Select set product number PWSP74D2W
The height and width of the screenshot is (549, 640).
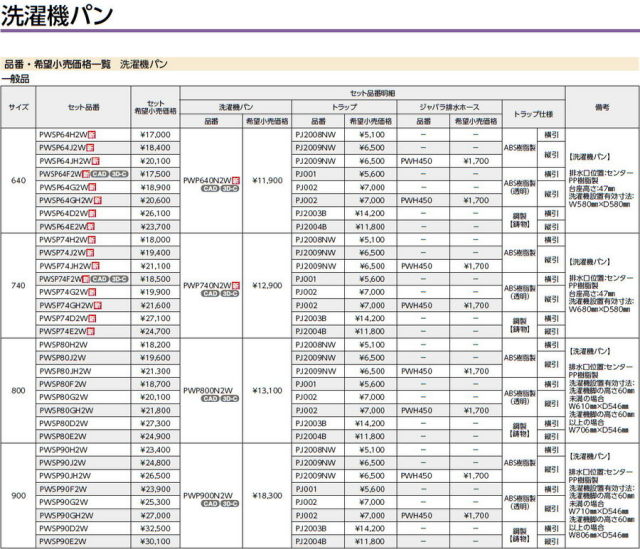[x=64, y=318]
